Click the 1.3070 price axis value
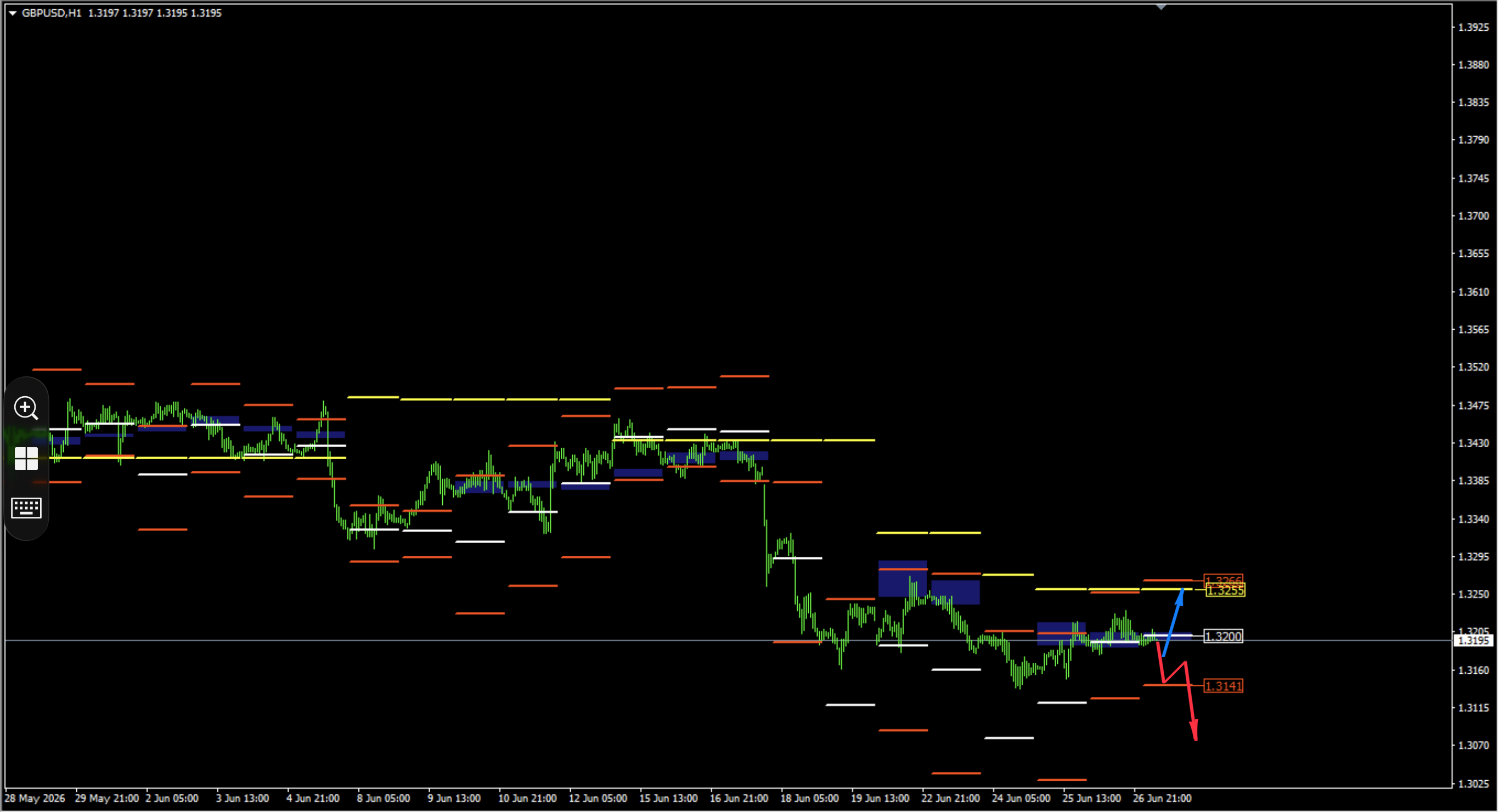This screenshot has width=1499, height=812. click(x=1473, y=745)
